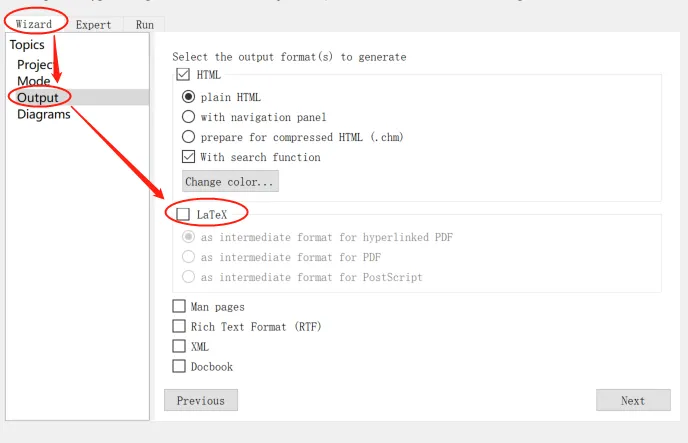The image size is (688, 443).
Task: Uncheck the HTML output checkbox
Action: tap(183, 75)
